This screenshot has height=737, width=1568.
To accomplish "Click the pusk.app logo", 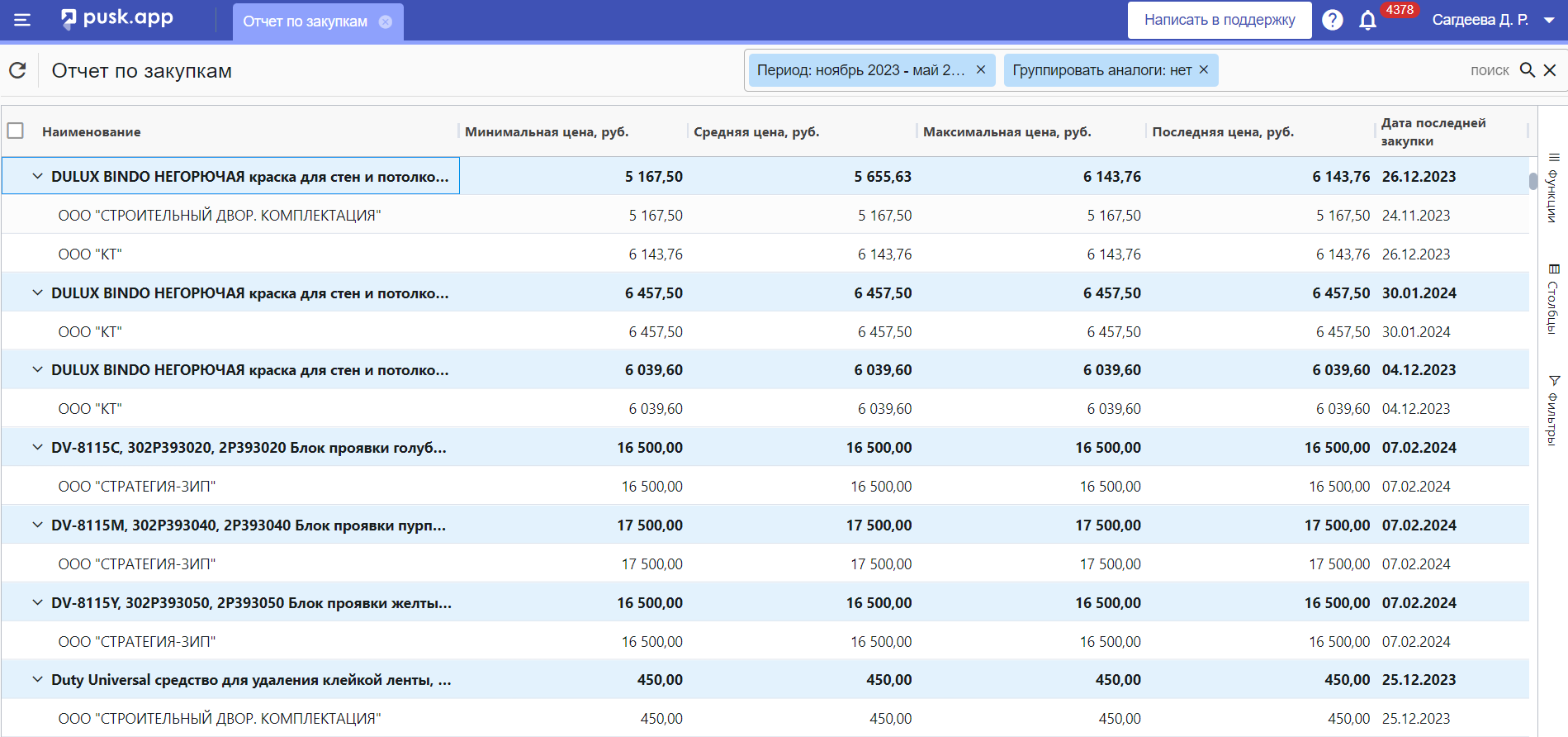I will point(117,18).
